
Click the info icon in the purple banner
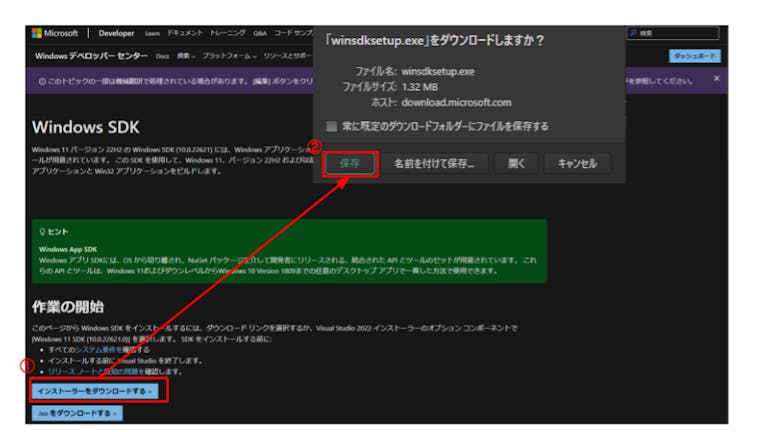coord(42,81)
